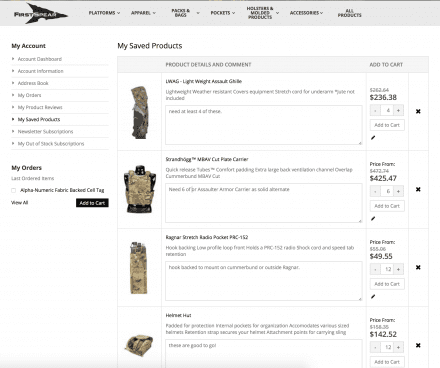Open the Apparel dropdown menu
Viewport: 440px width, 368px height.
(x=143, y=13)
